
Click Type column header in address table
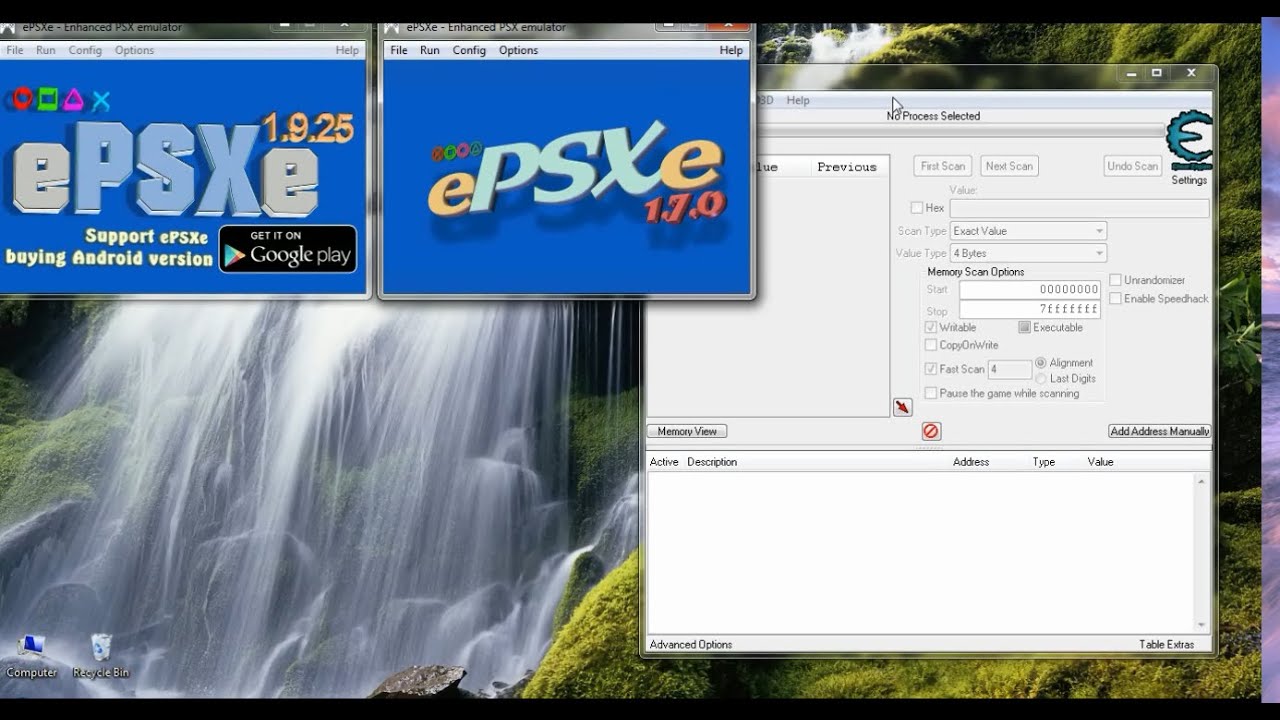tap(1044, 462)
